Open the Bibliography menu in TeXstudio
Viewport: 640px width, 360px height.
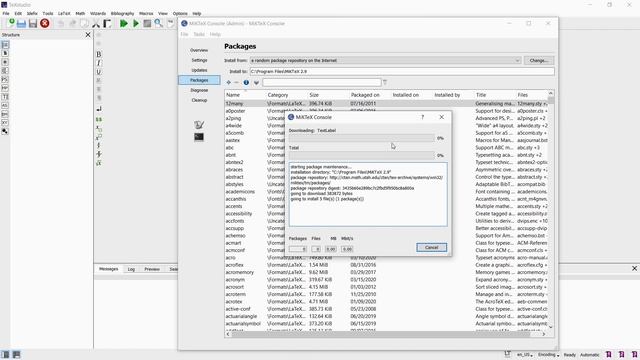pyautogui.click(x=122, y=13)
